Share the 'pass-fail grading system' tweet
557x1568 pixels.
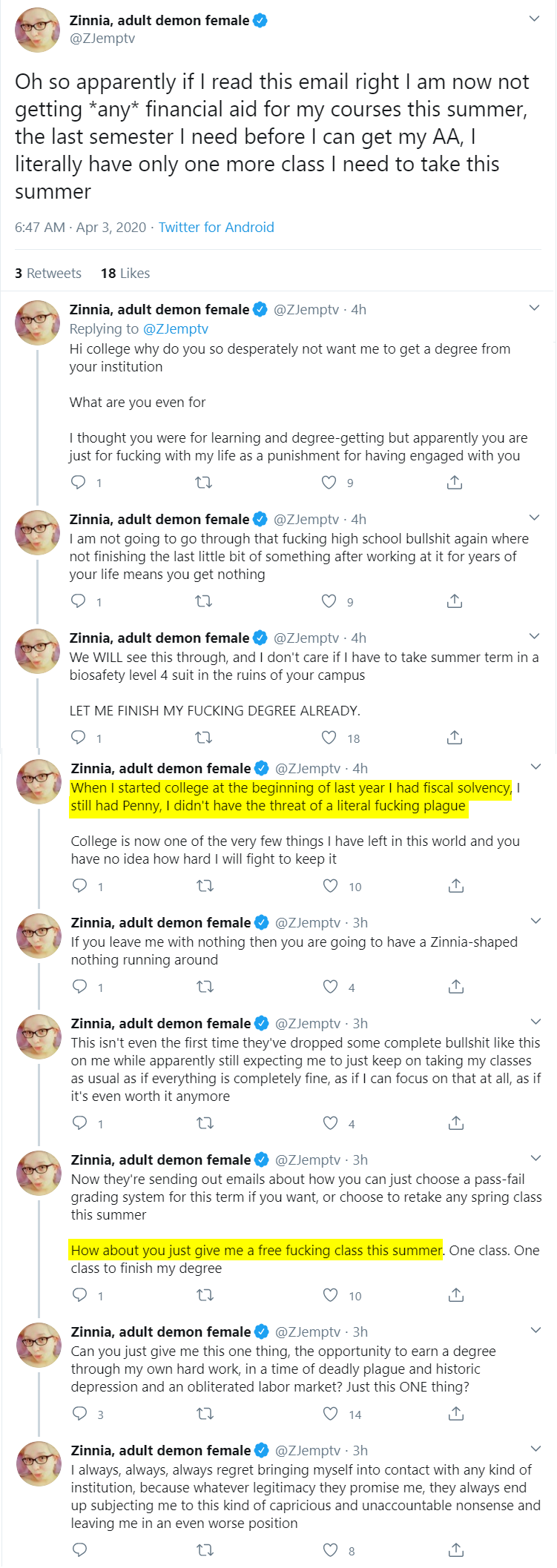(456, 1295)
